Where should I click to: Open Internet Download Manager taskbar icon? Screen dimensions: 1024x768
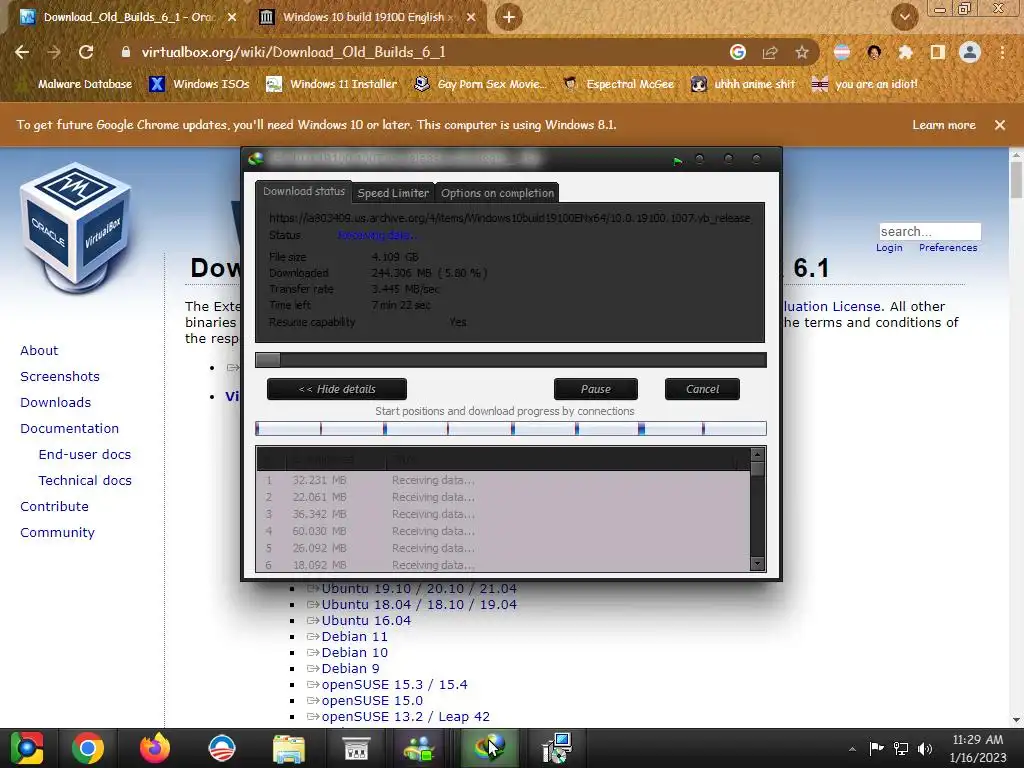[x=490, y=748]
